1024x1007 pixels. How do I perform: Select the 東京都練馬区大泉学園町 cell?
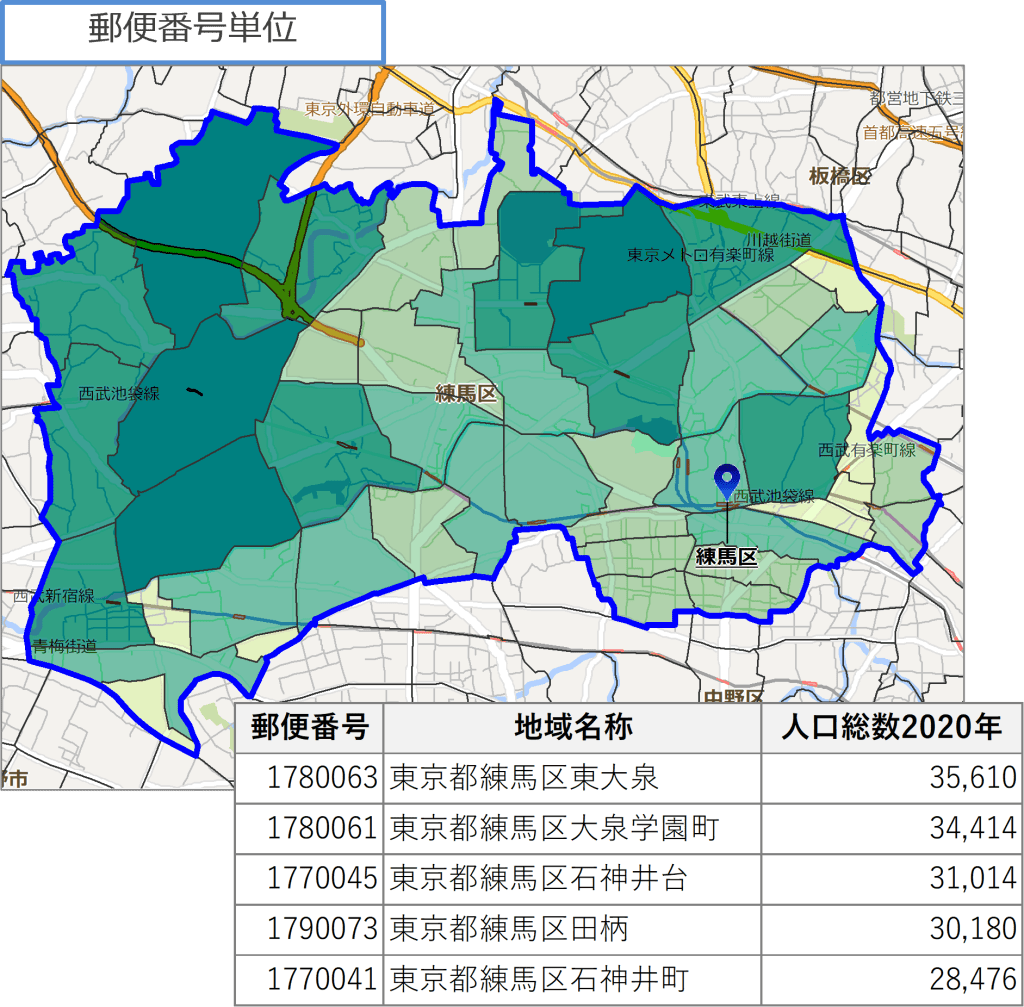tap(572, 828)
